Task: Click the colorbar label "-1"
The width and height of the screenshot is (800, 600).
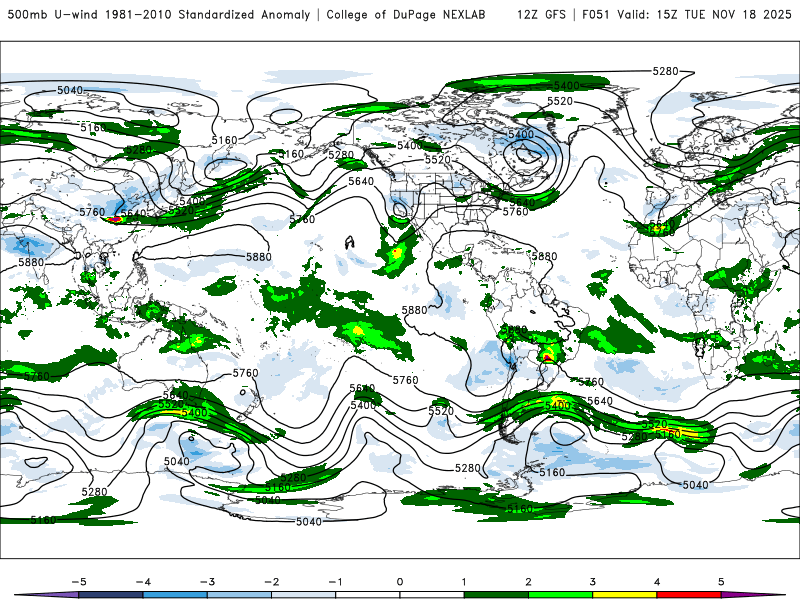Action: click(x=335, y=582)
